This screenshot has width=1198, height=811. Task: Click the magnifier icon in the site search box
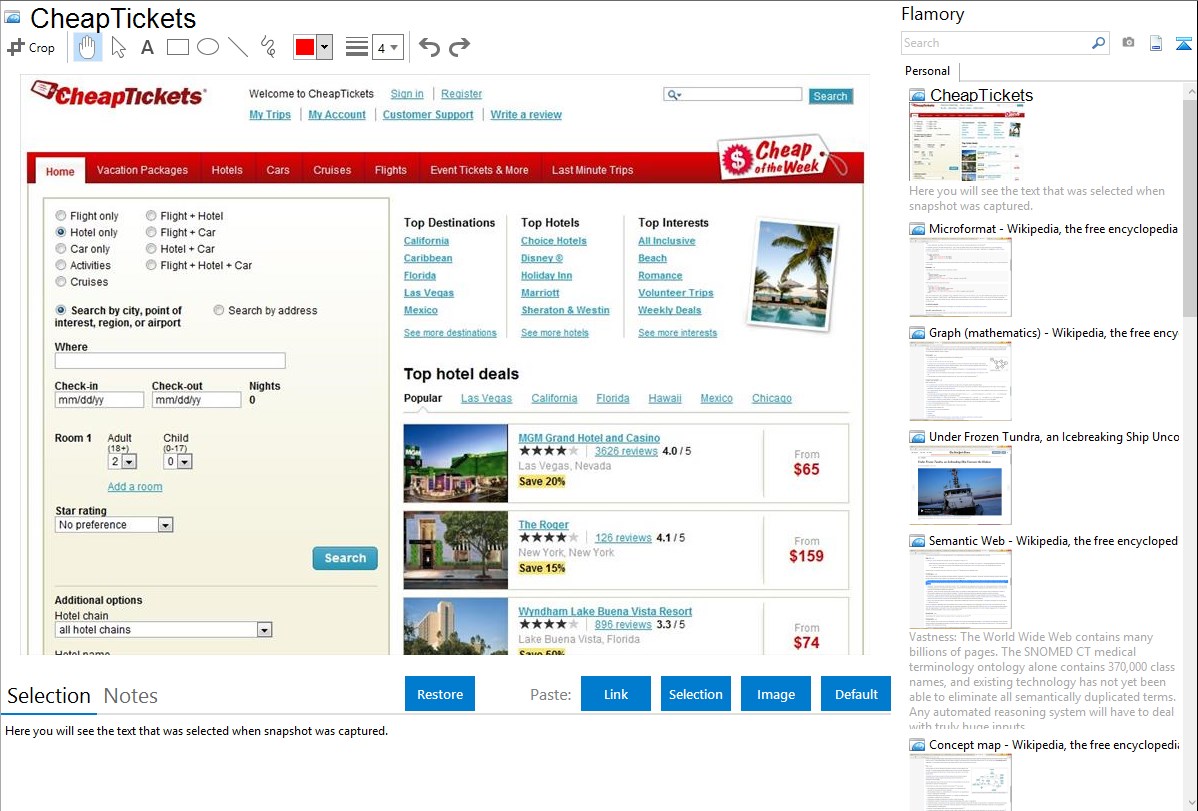pyautogui.click(x=672, y=95)
